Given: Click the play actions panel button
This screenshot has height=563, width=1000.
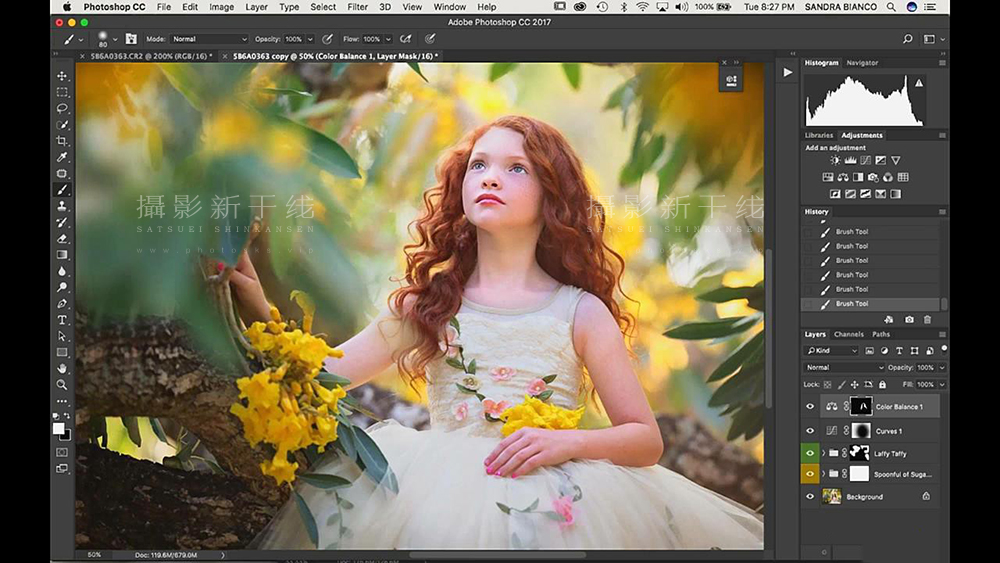Looking at the screenshot, I should (788, 73).
